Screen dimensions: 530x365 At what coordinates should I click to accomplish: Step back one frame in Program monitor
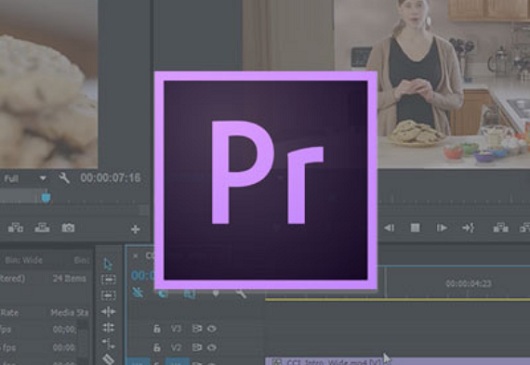(389, 228)
